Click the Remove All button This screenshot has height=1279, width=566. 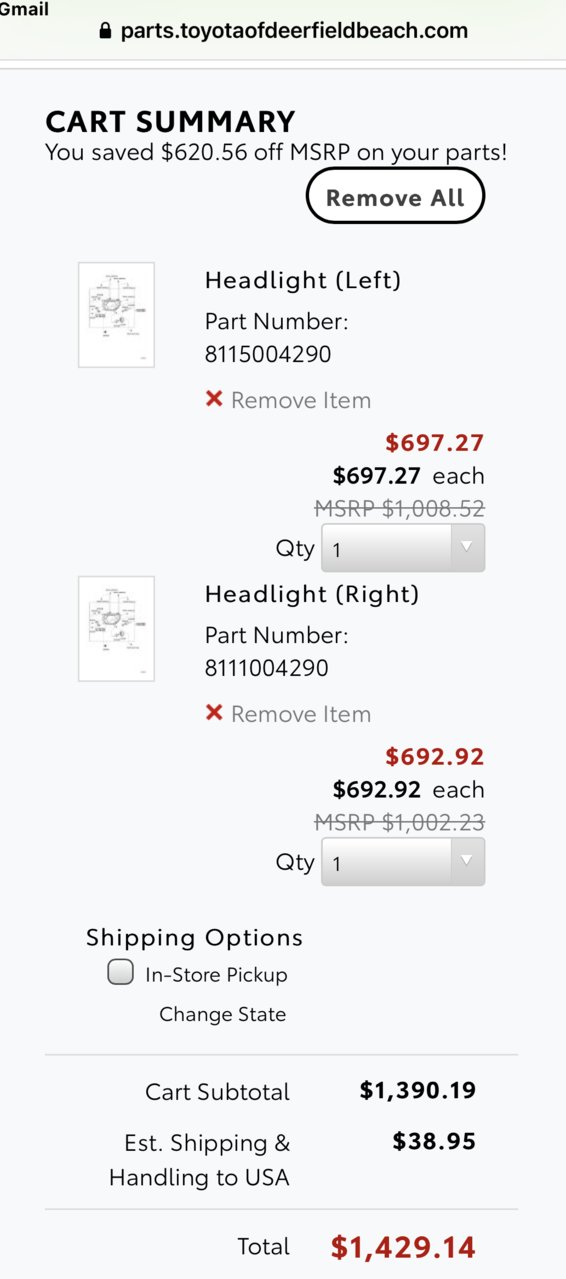tap(395, 196)
